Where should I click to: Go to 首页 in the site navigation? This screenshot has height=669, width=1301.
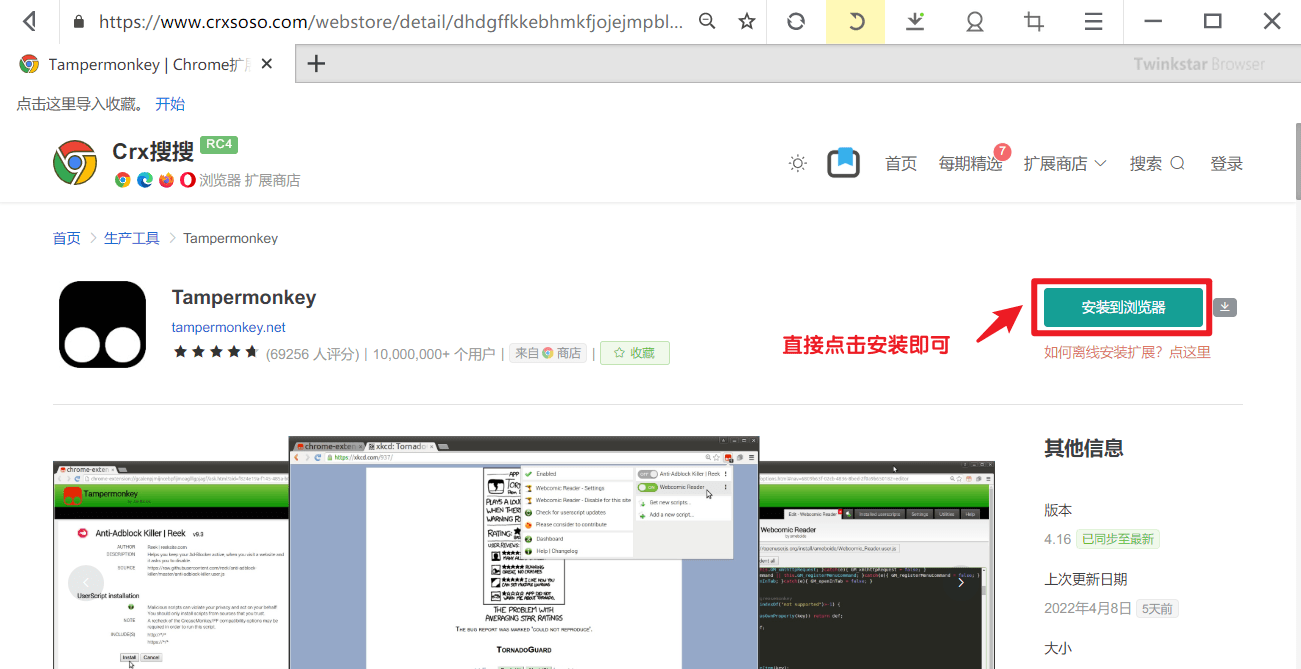[901, 164]
